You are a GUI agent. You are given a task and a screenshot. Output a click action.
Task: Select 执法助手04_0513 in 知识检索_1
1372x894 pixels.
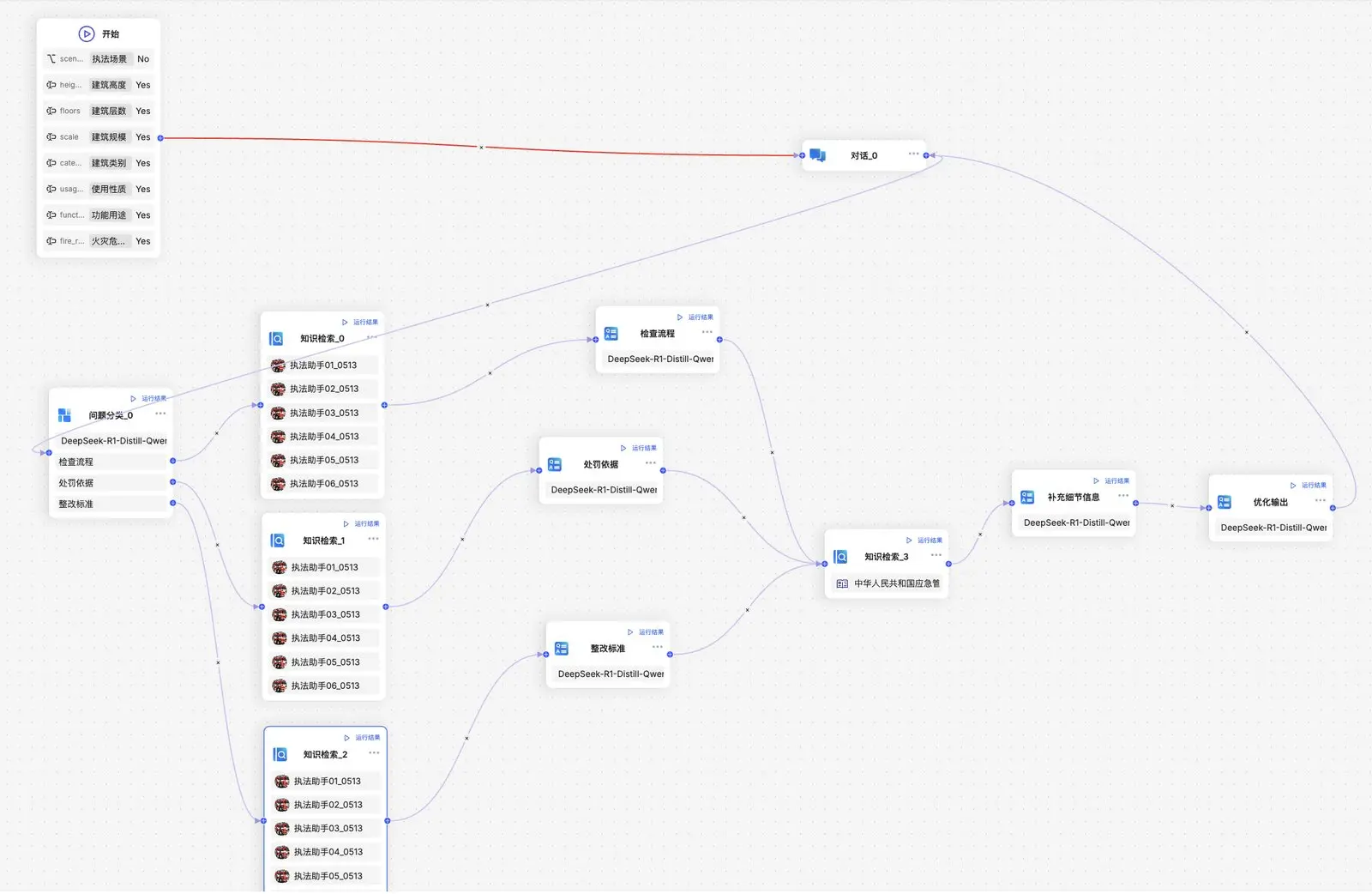[324, 638]
